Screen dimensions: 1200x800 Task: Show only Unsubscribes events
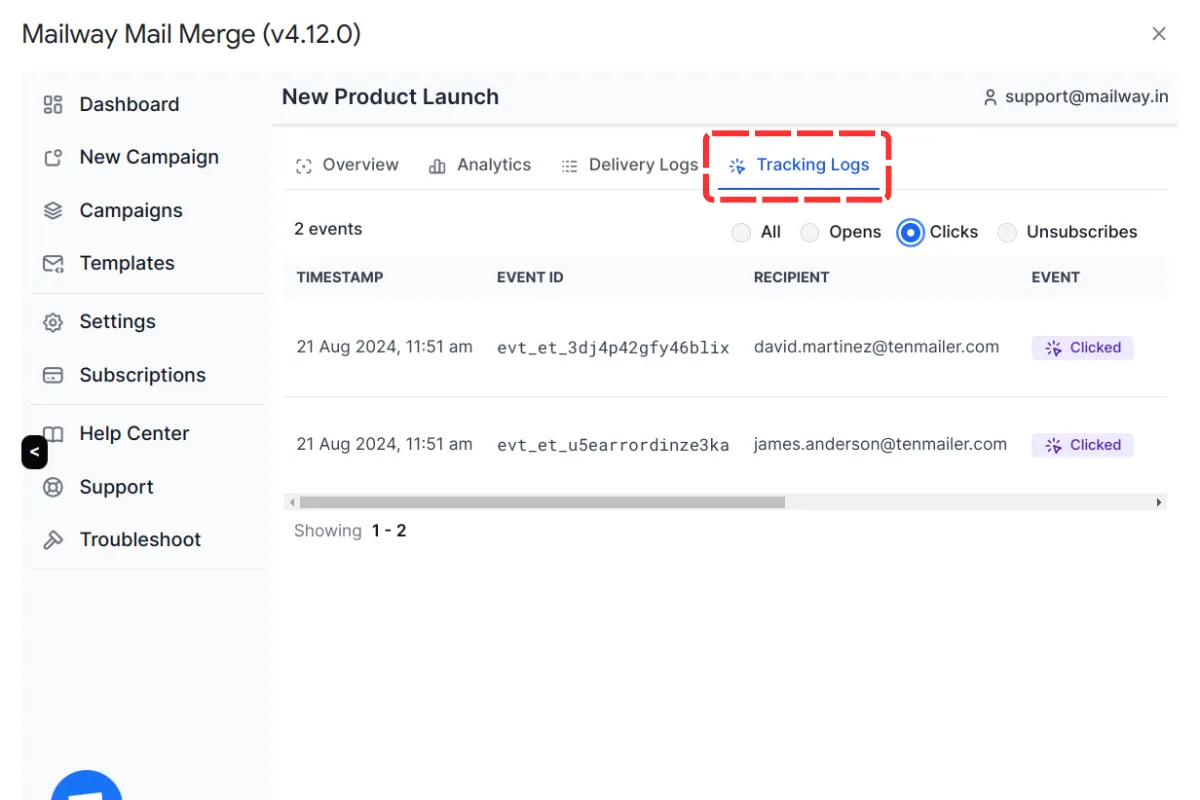click(x=1007, y=231)
